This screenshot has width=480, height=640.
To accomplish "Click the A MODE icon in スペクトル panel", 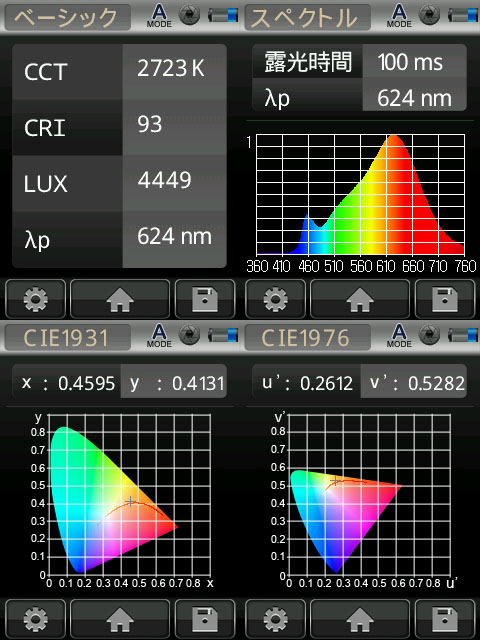I will (399, 16).
